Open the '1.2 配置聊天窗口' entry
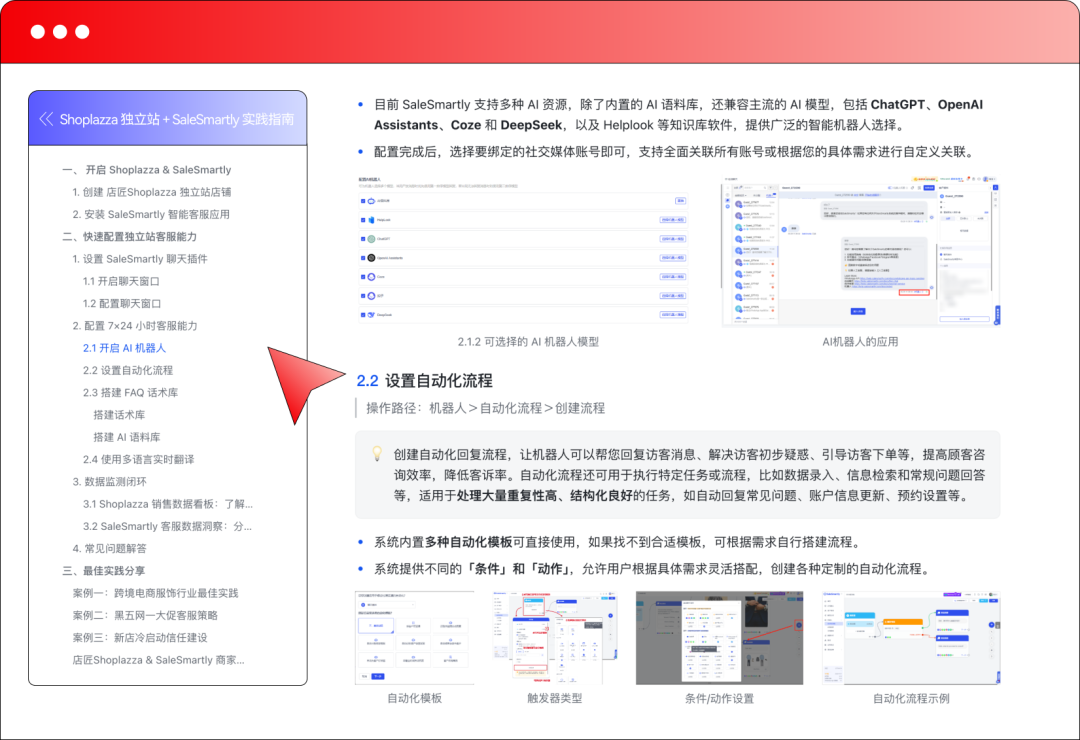This screenshot has width=1080, height=740. (x=122, y=303)
